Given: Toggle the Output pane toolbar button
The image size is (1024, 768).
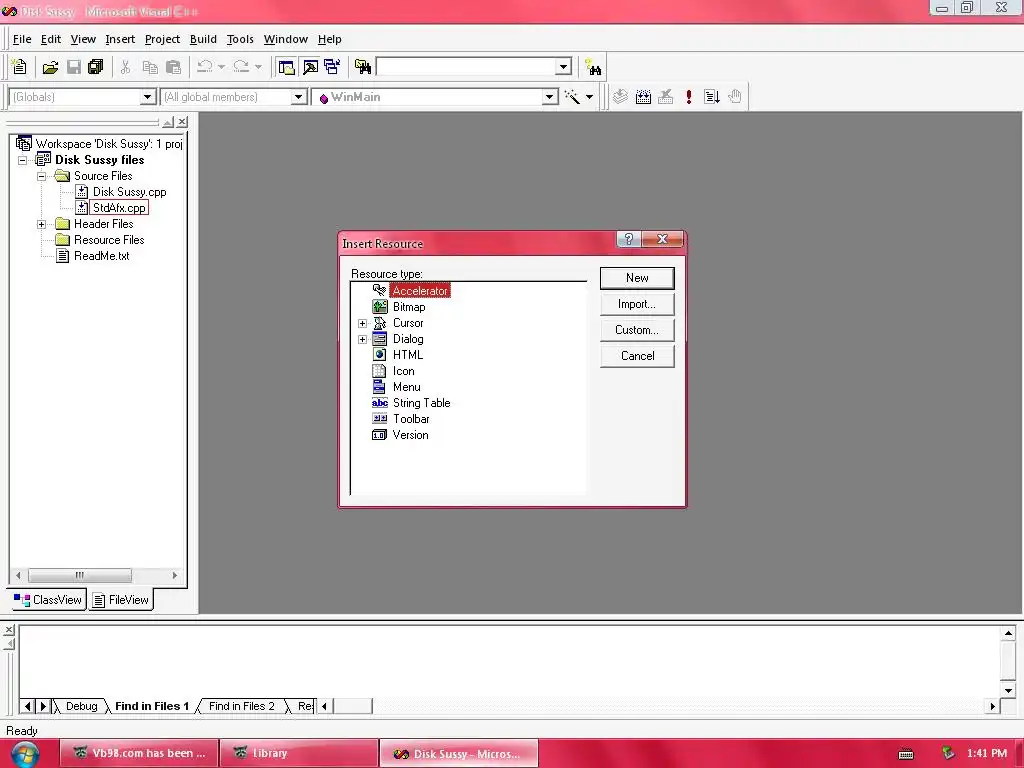Looking at the screenshot, I should point(310,67).
